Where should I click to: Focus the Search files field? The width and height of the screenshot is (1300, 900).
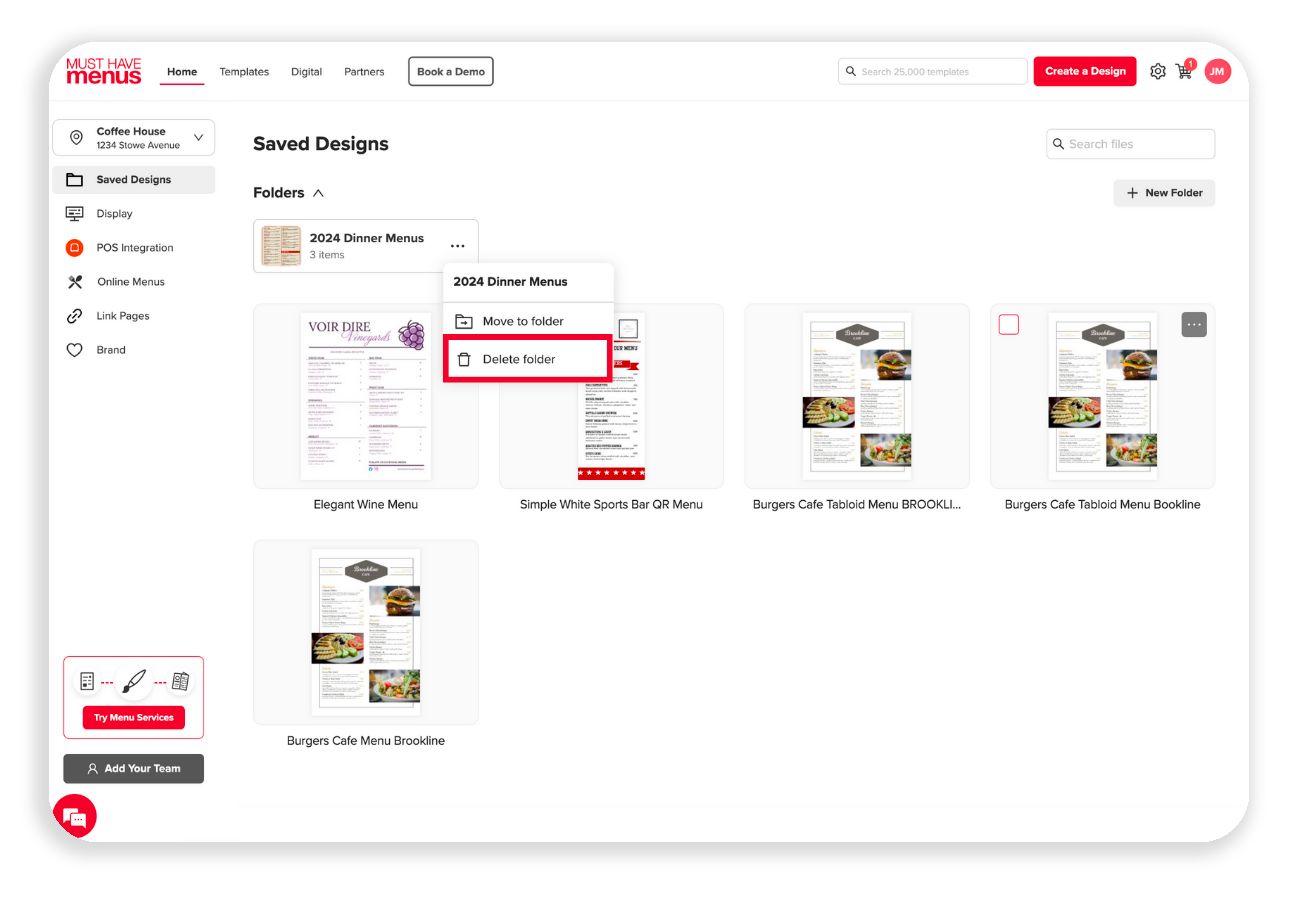click(1130, 144)
